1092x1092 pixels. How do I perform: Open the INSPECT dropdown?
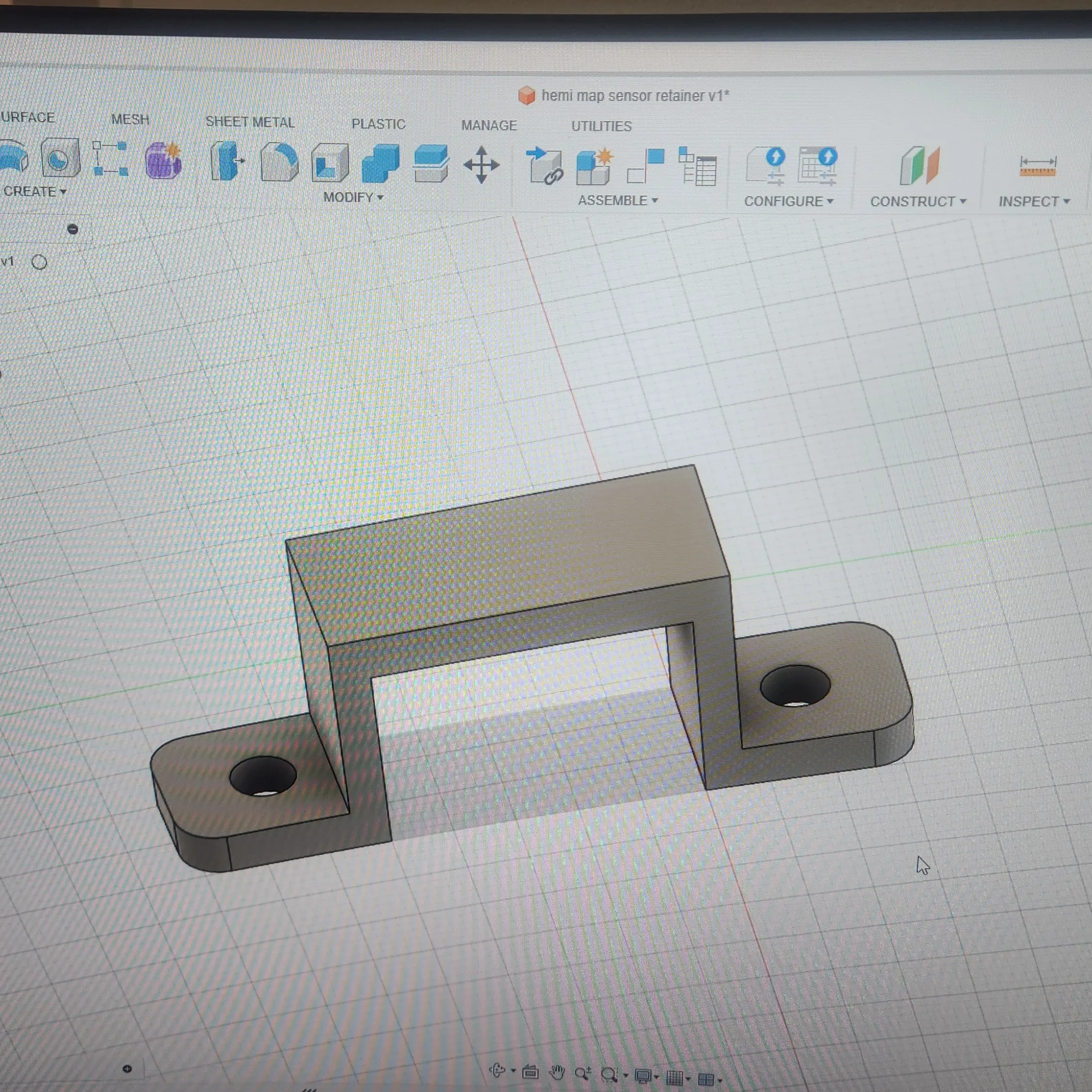point(1034,202)
